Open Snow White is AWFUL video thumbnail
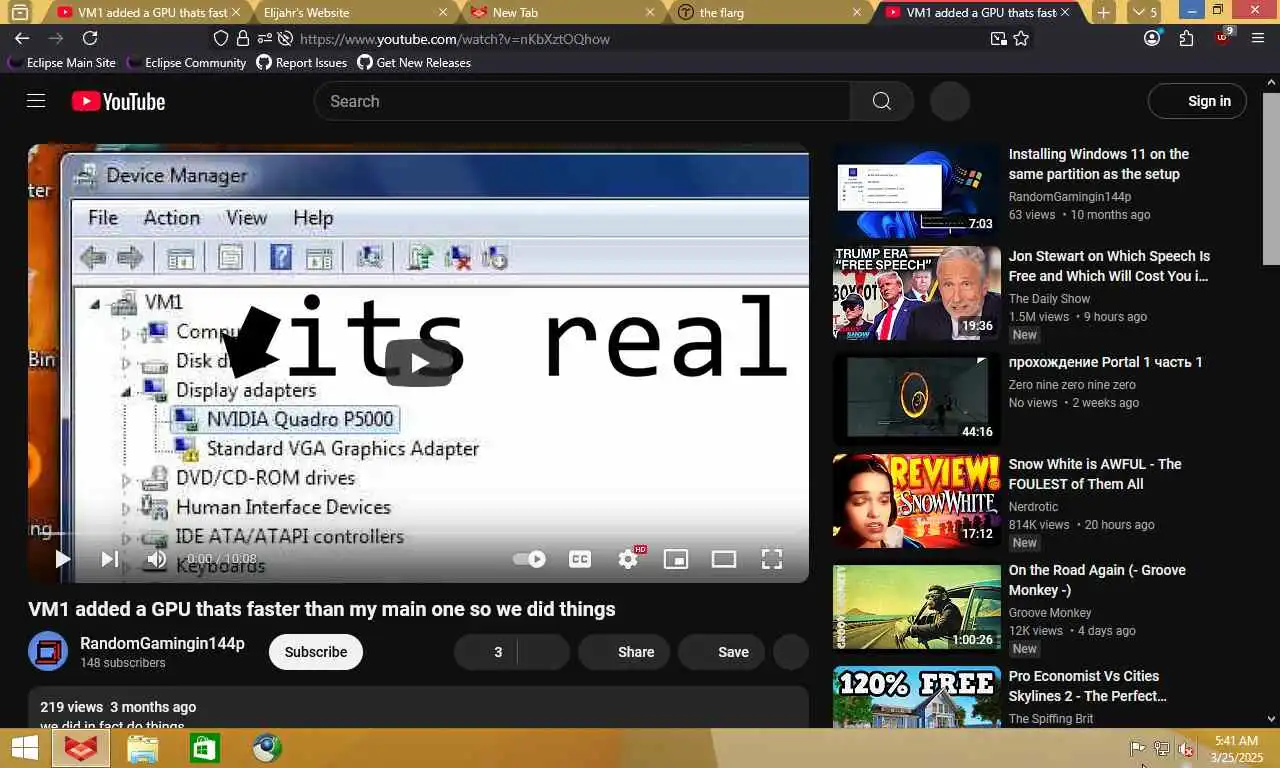Viewport: 1280px width, 768px height. [x=917, y=501]
